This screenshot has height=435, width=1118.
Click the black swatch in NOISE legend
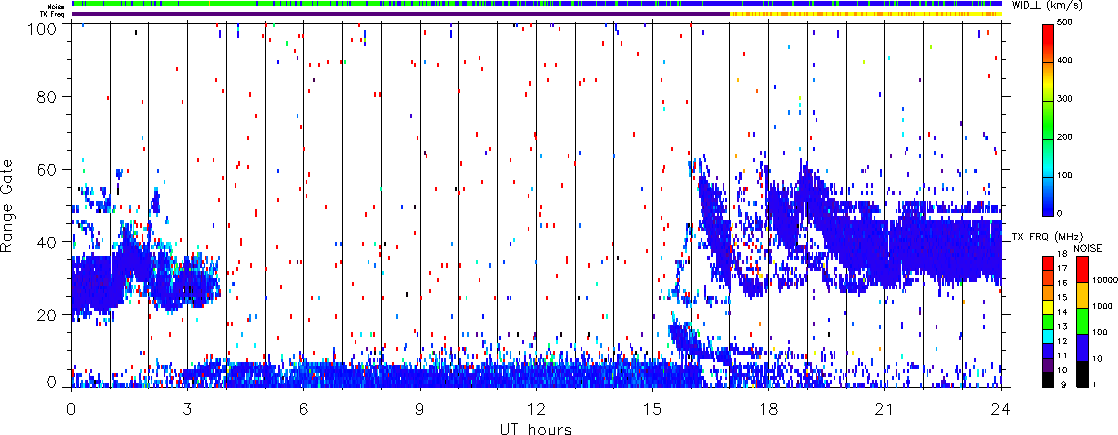pos(1082,374)
